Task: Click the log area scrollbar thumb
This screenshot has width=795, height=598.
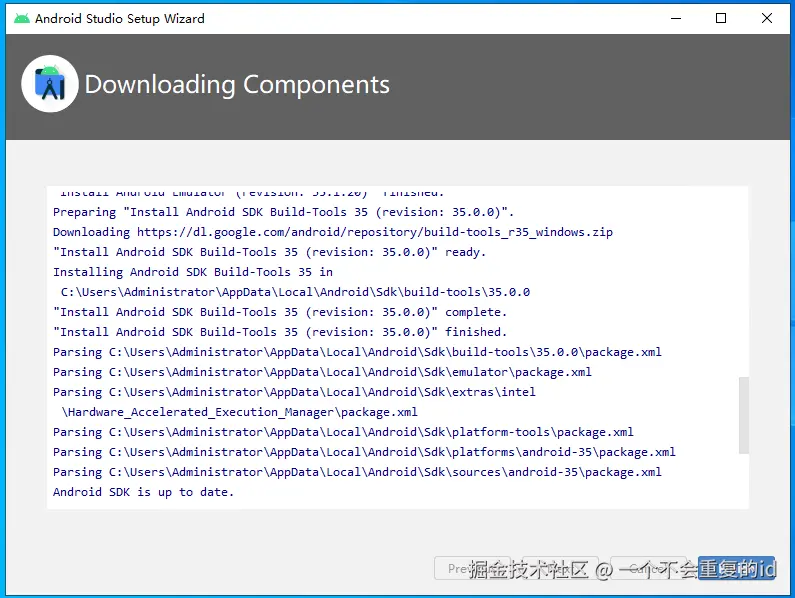Action: tap(743, 415)
